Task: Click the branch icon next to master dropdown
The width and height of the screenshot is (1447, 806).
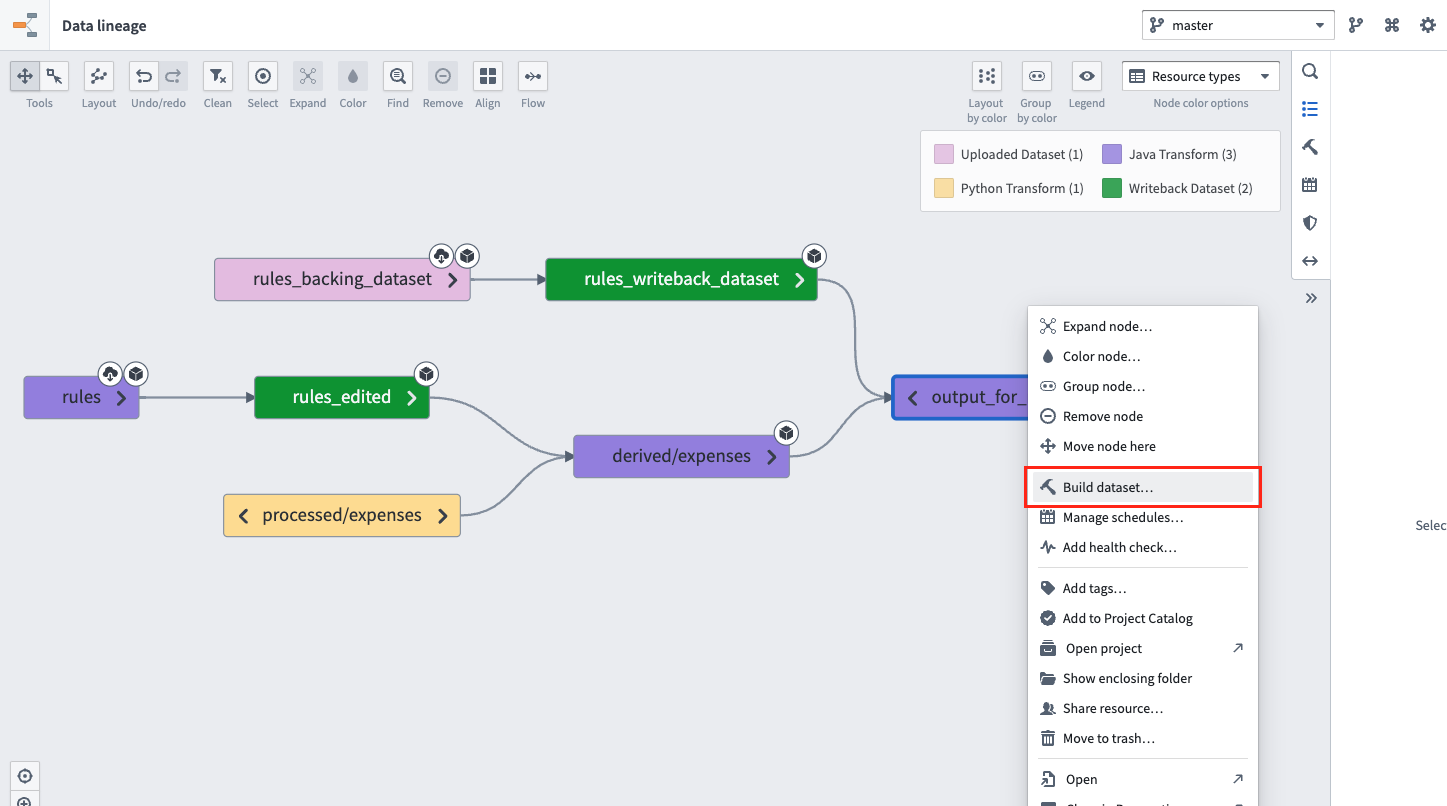Action: coord(1356,25)
